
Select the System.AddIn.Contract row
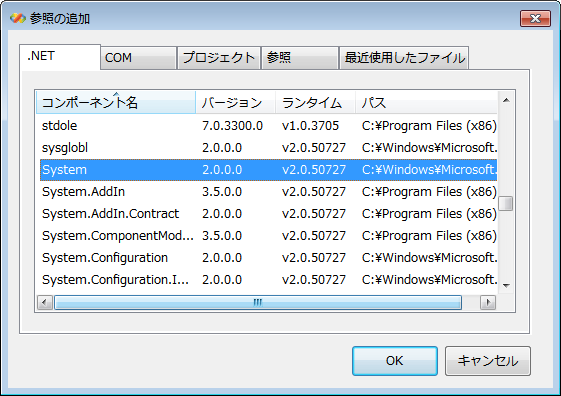click(268, 214)
